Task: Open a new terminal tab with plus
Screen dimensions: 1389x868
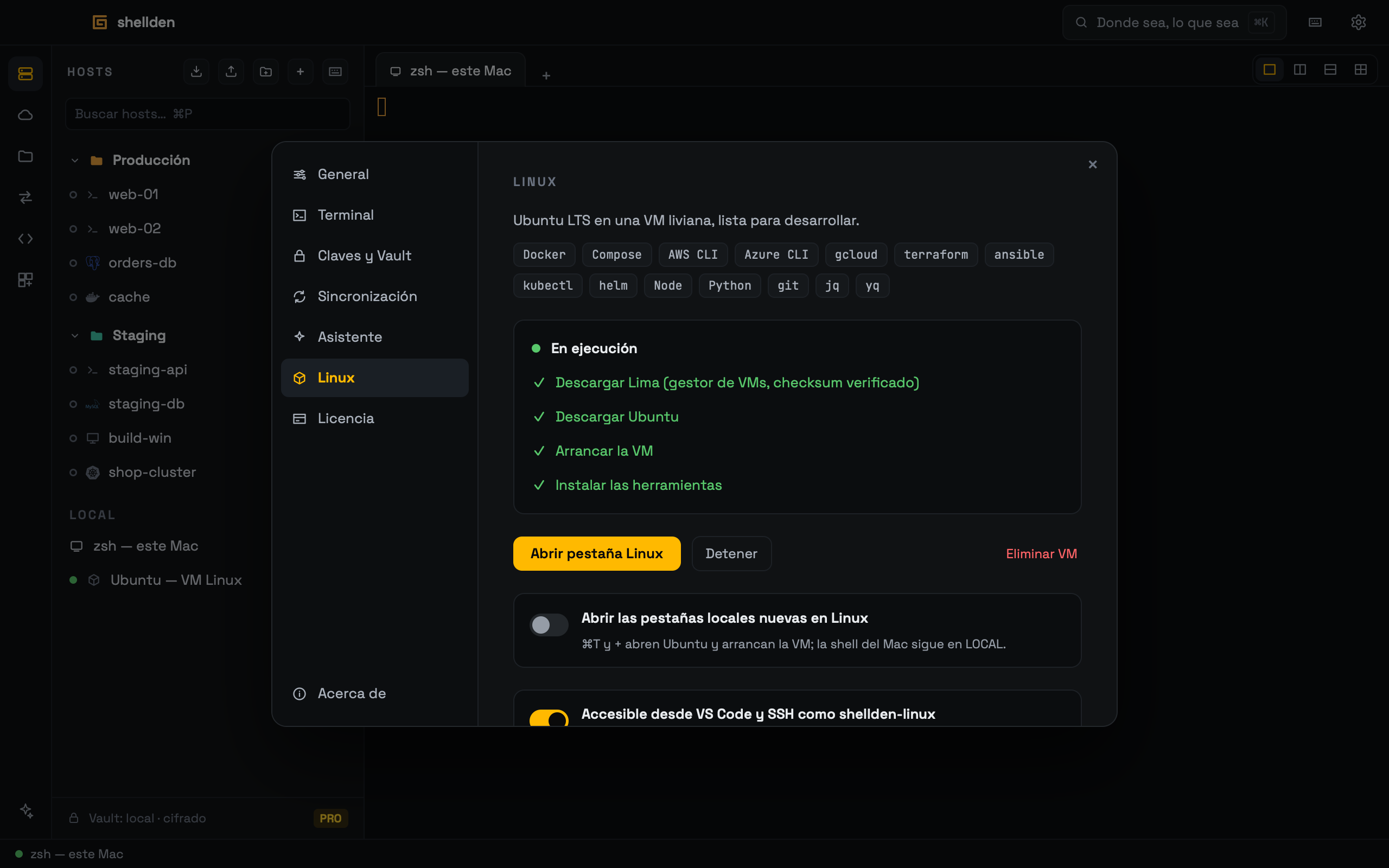Action: pos(546,76)
